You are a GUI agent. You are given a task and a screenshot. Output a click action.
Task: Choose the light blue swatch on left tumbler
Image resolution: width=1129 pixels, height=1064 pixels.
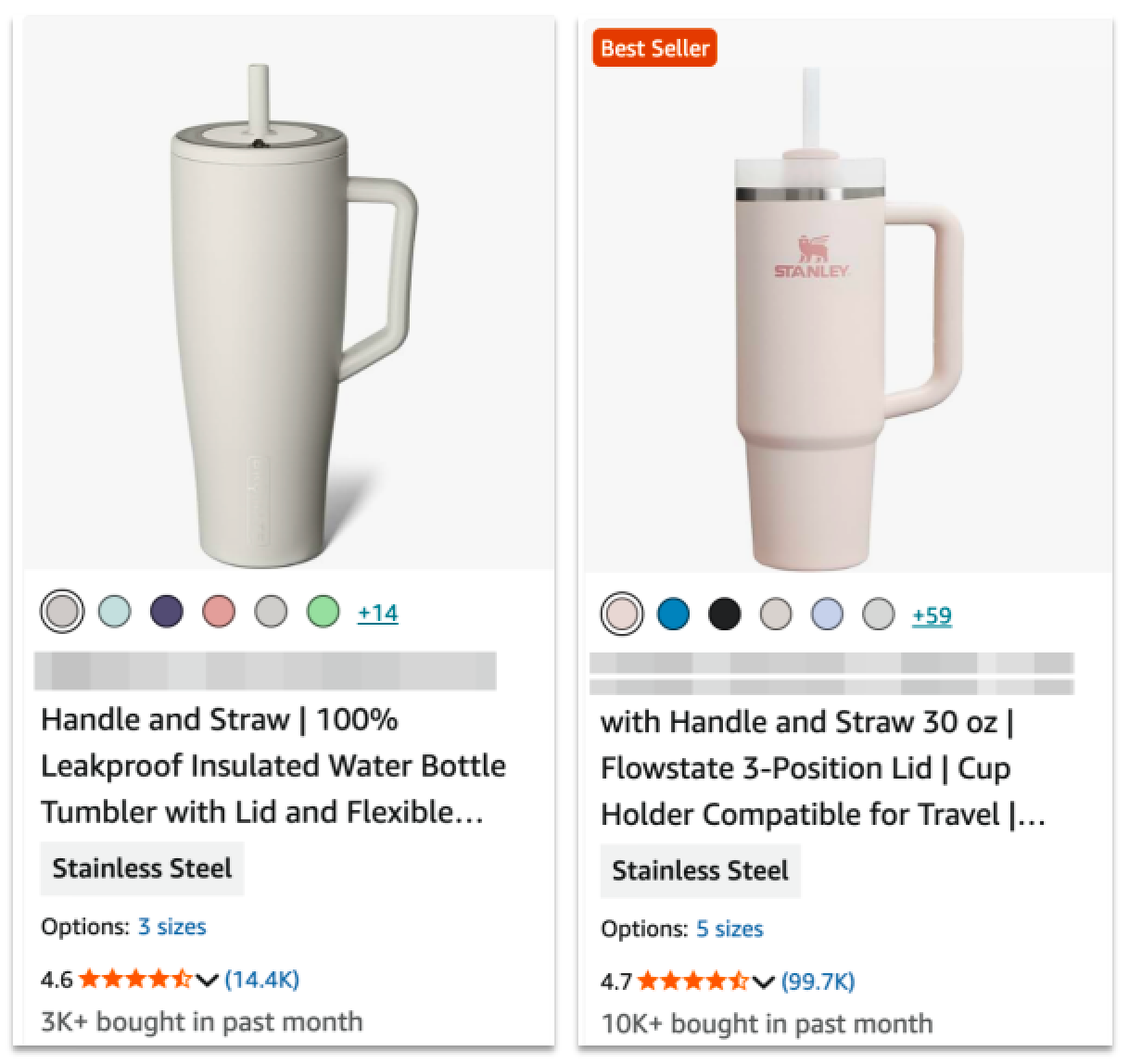click(115, 612)
